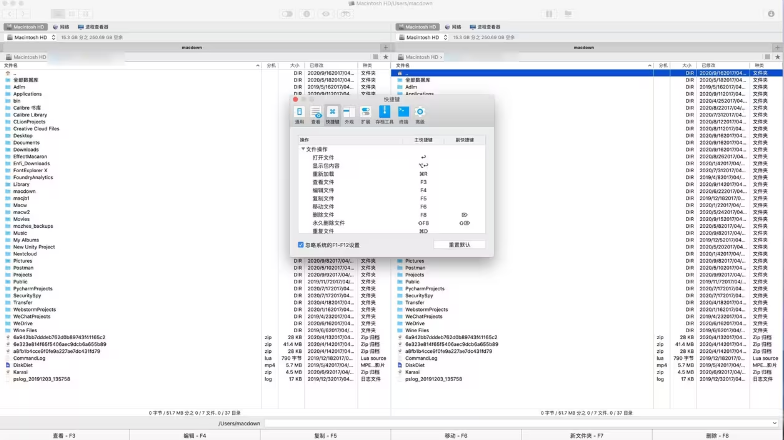
Task: Click the info icon at toolbar far right
Action: [x=771, y=14]
